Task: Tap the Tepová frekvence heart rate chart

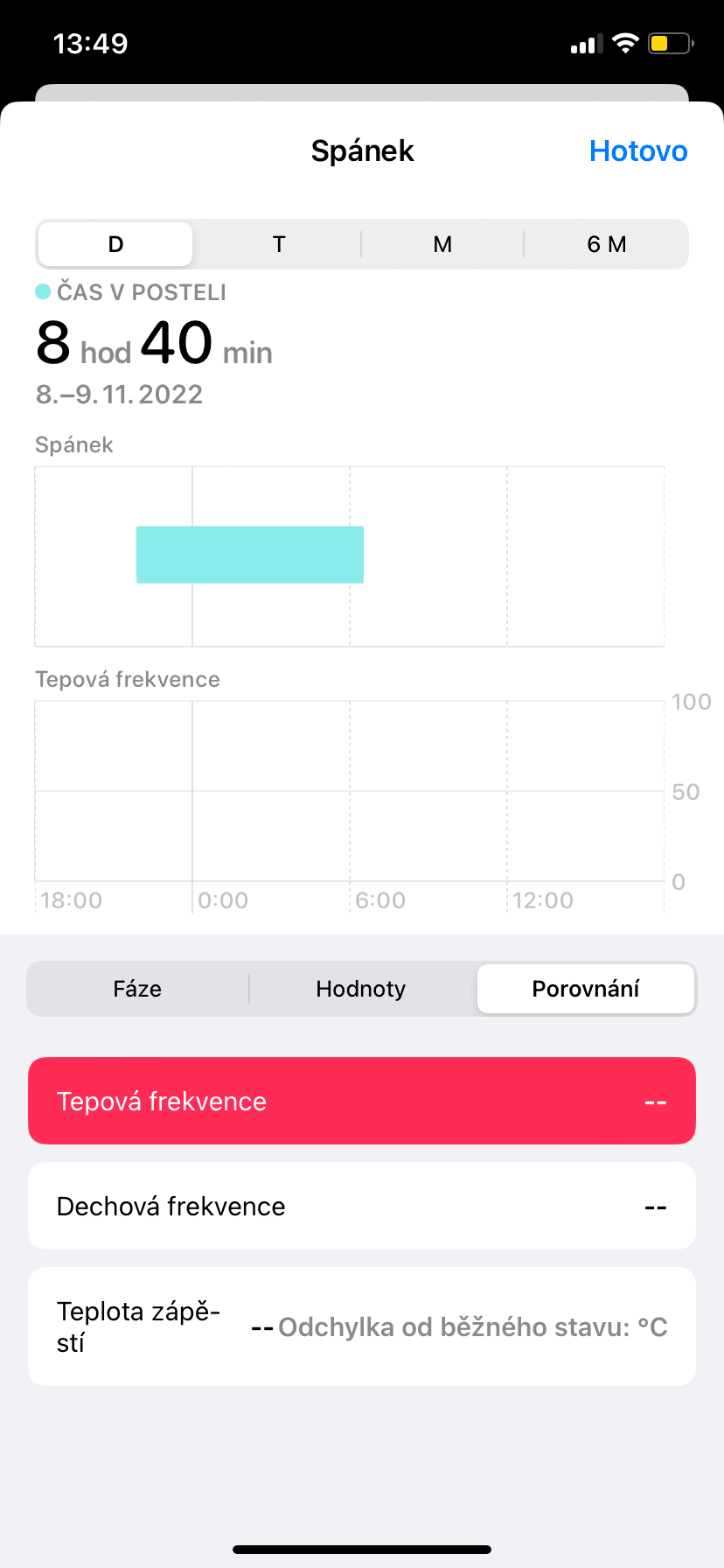Action: pos(350,791)
